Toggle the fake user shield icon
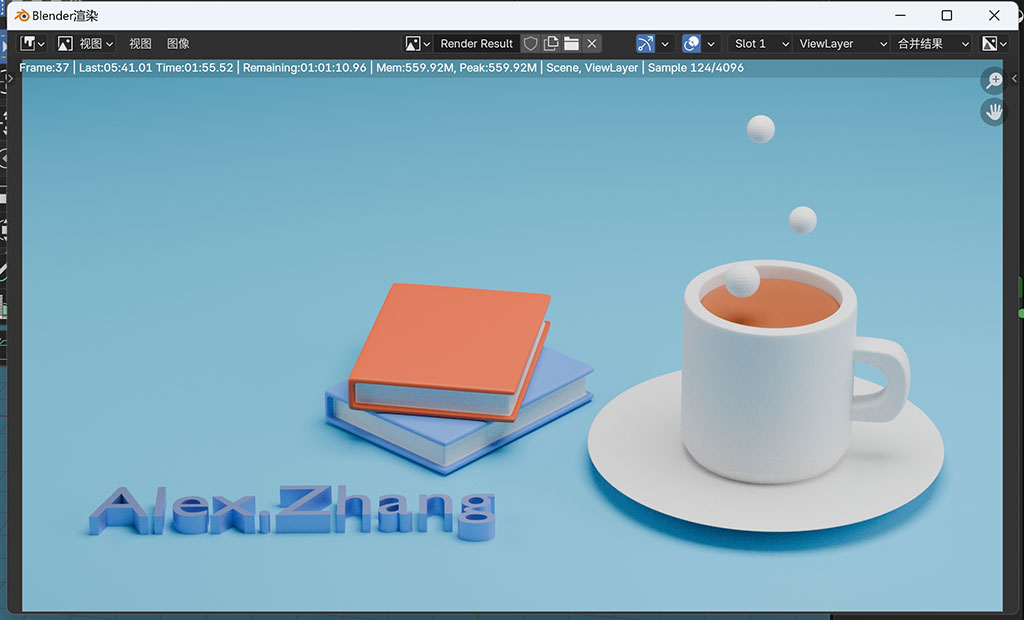This screenshot has height=620, width=1024. (x=531, y=44)
